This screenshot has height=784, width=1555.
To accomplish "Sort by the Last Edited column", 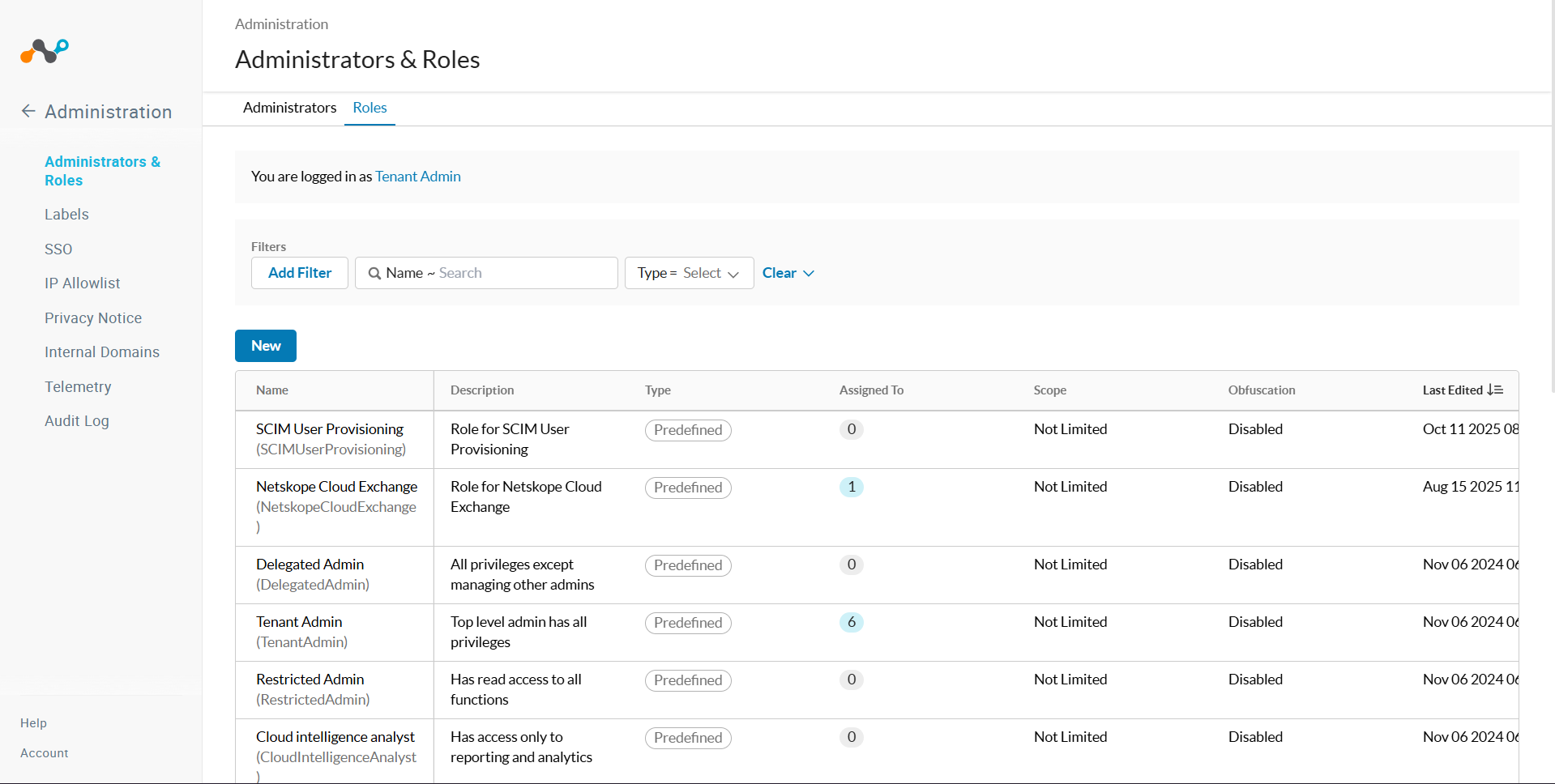I will (x=1453, y=390).
